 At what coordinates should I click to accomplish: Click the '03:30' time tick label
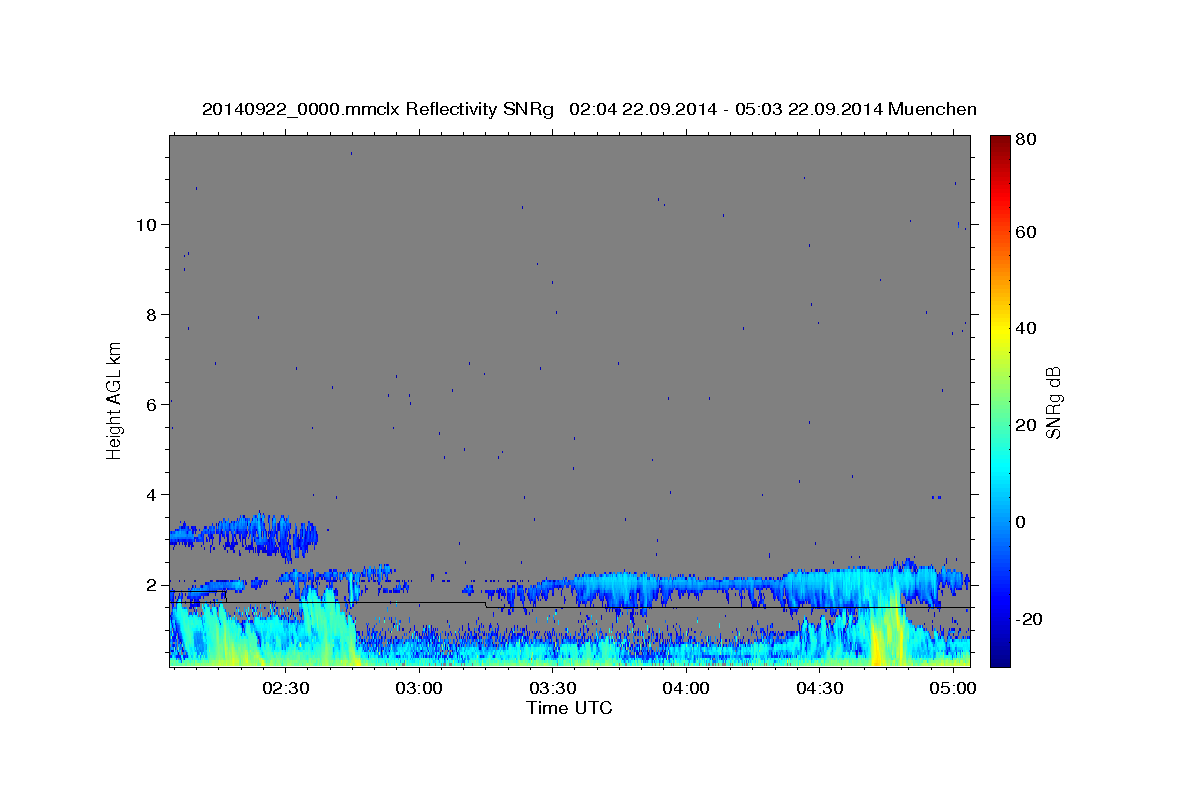pyautogui.click(x=552, y=689)
